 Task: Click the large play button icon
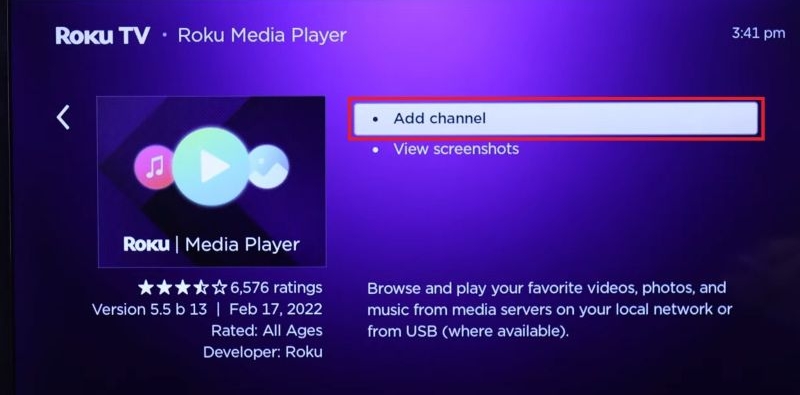coord(211,166)
